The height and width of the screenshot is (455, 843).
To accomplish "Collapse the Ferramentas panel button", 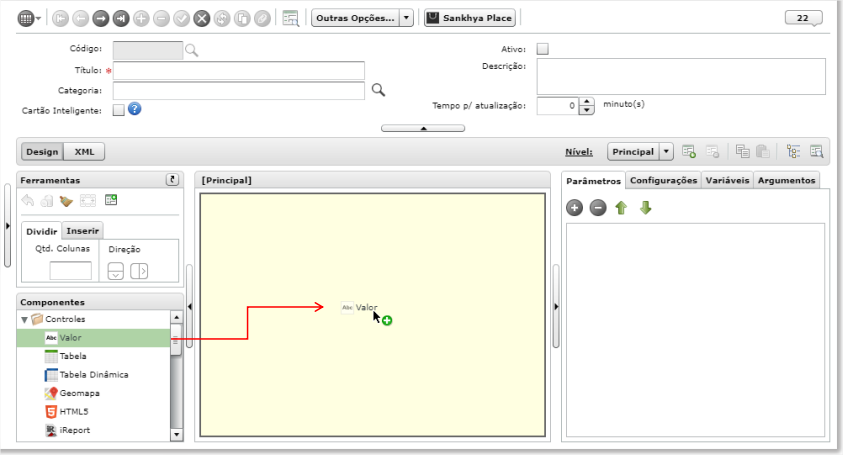I will click(172, 180).
